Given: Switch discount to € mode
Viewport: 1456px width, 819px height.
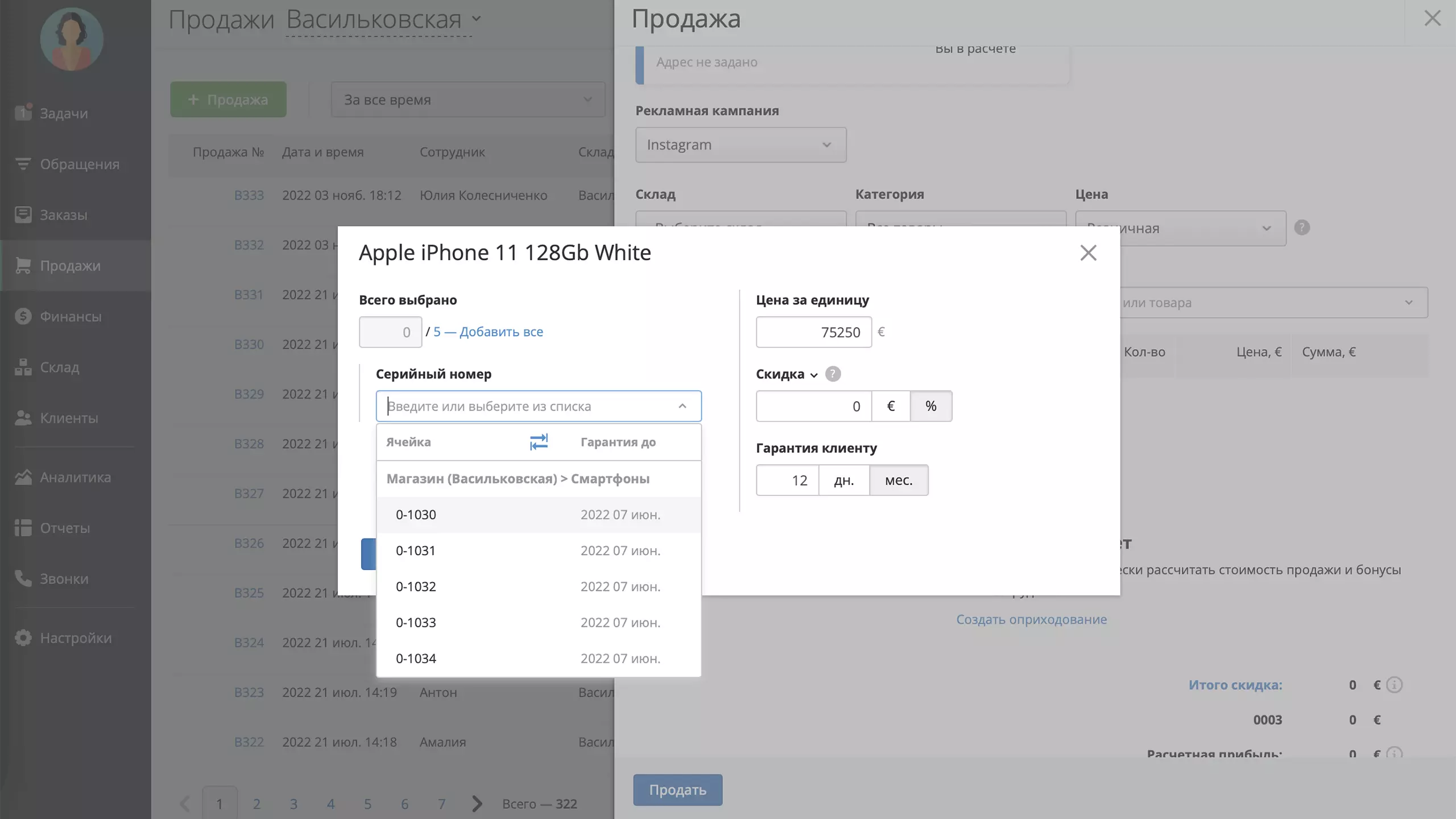Looking at the screenshot, I should 891,406.
